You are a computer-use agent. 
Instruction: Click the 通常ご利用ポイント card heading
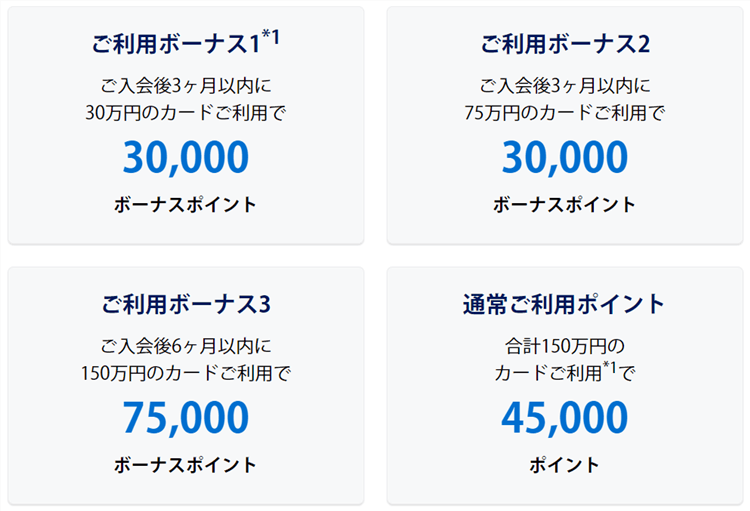565,304
